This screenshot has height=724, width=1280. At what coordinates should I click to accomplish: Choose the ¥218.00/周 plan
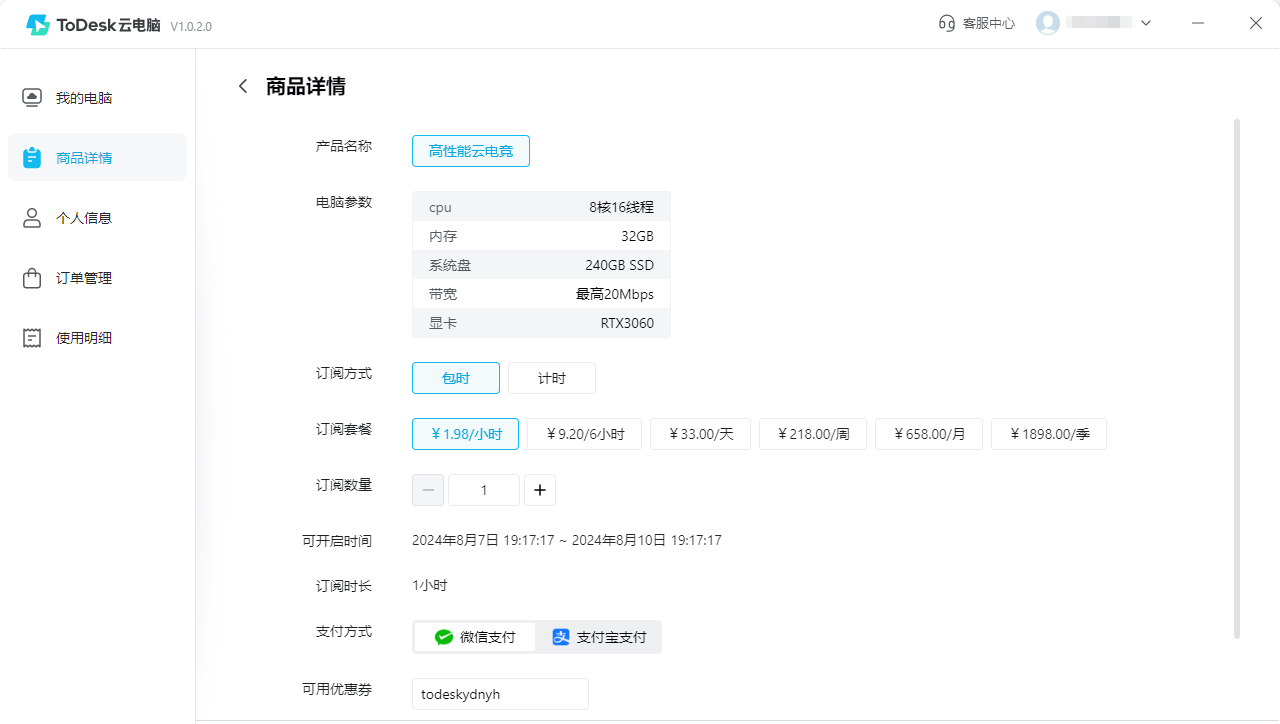(813, 434)
